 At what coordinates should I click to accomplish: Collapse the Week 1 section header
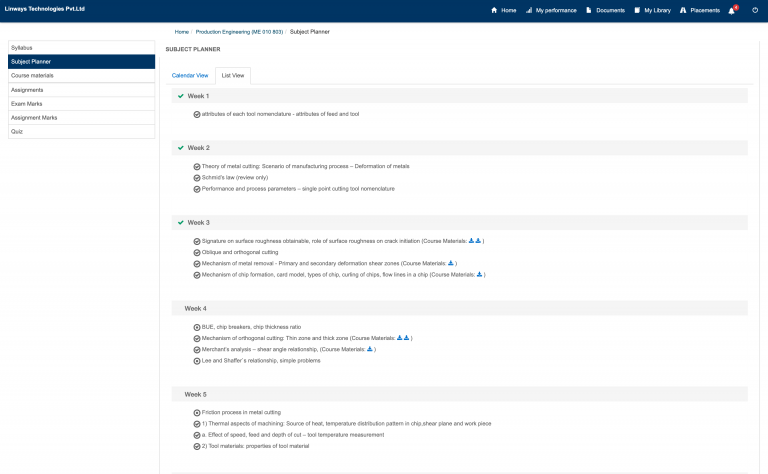point(459,96)
